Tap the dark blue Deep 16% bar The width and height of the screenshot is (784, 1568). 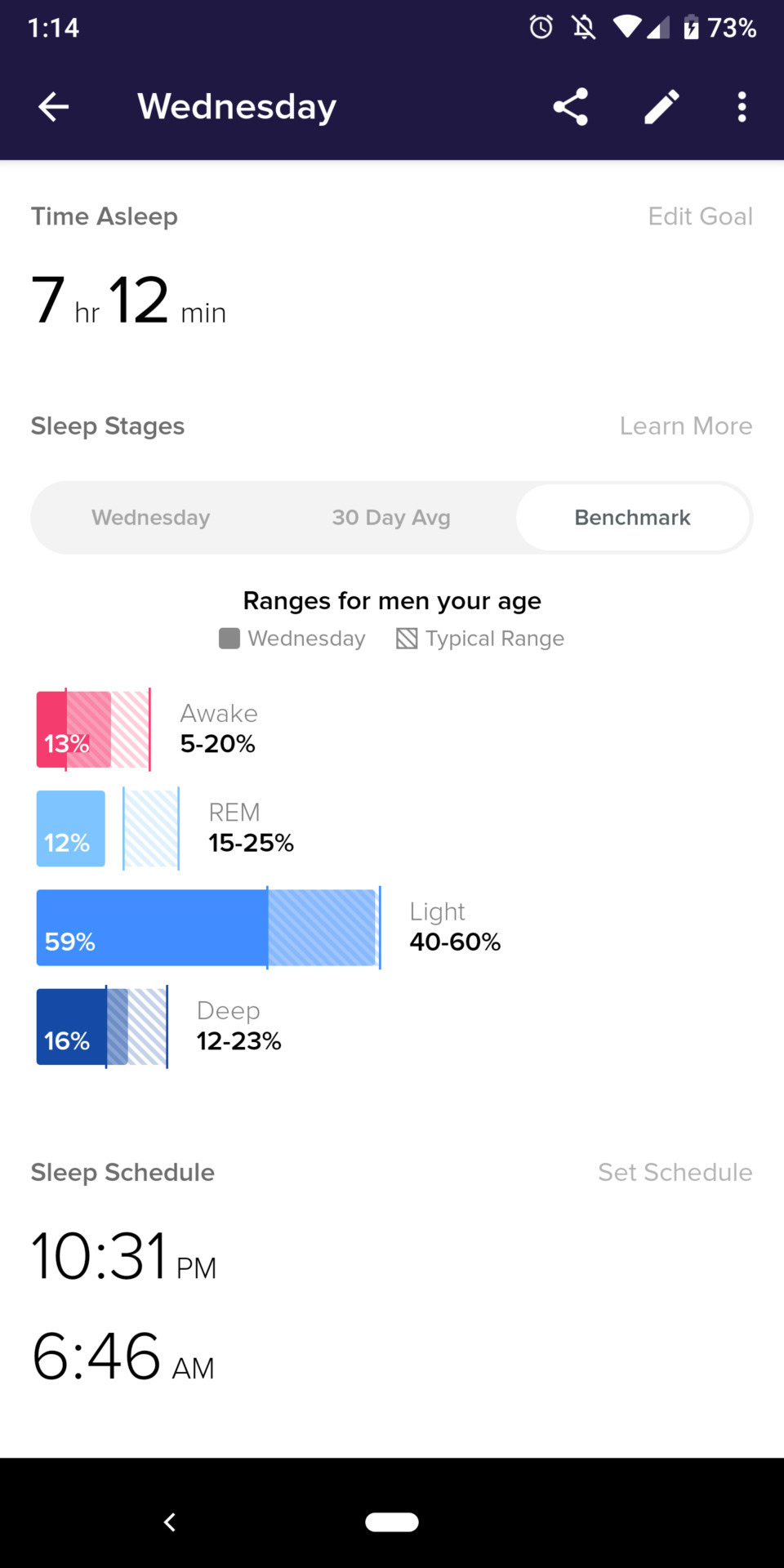71,1027
